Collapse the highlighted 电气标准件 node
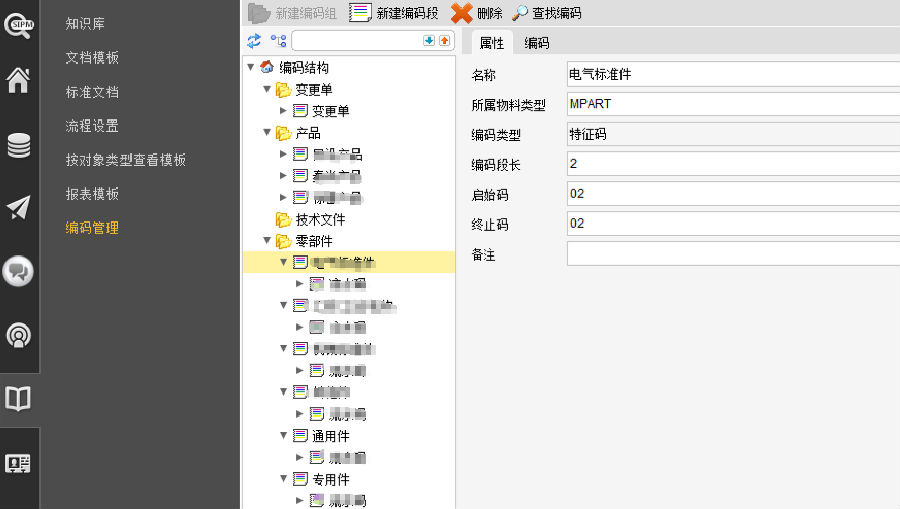900x509 pixels. (283, 262)
